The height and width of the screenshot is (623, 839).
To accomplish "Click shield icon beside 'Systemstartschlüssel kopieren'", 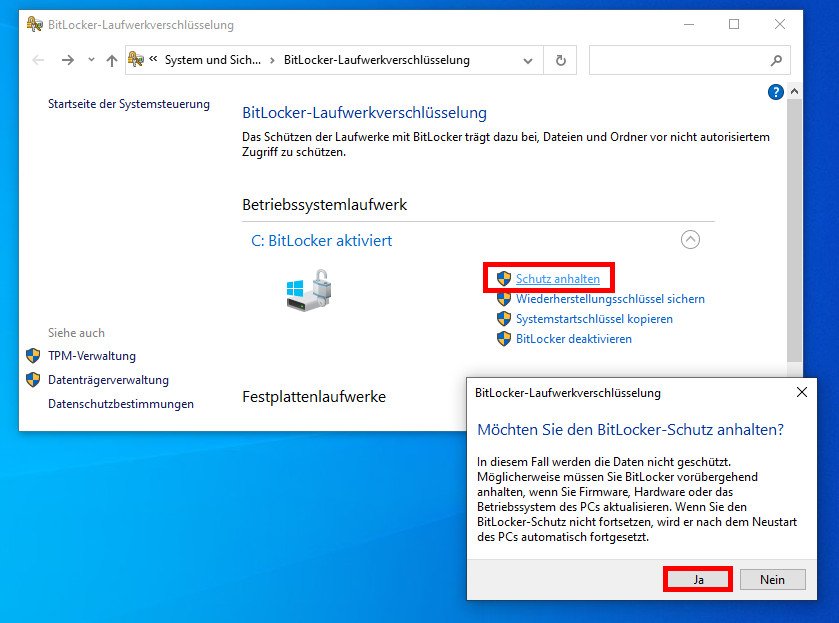I will tap(504, 319).
